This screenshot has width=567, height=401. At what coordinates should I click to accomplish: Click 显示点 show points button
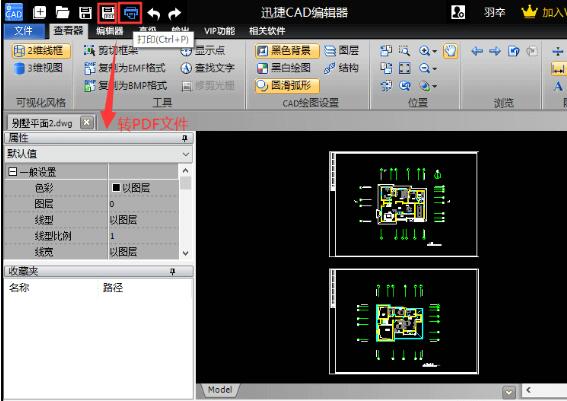point(202,51)
